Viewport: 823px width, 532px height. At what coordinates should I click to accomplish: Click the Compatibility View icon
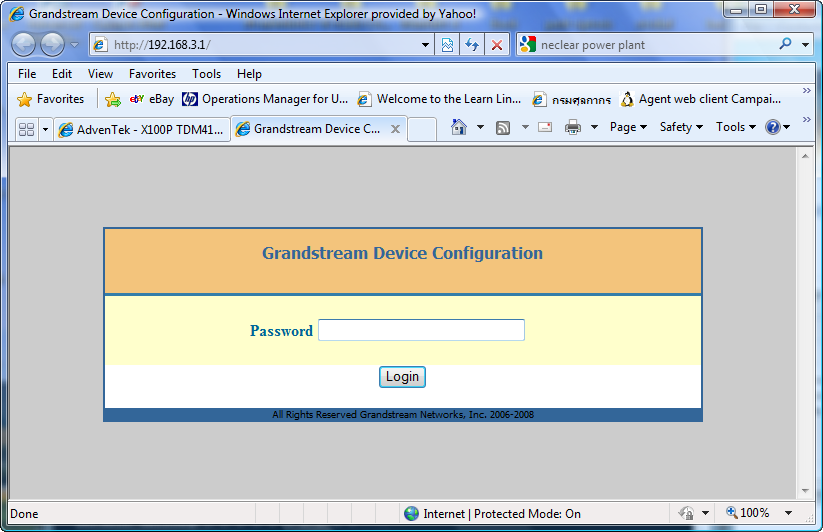tap(447, 45)
